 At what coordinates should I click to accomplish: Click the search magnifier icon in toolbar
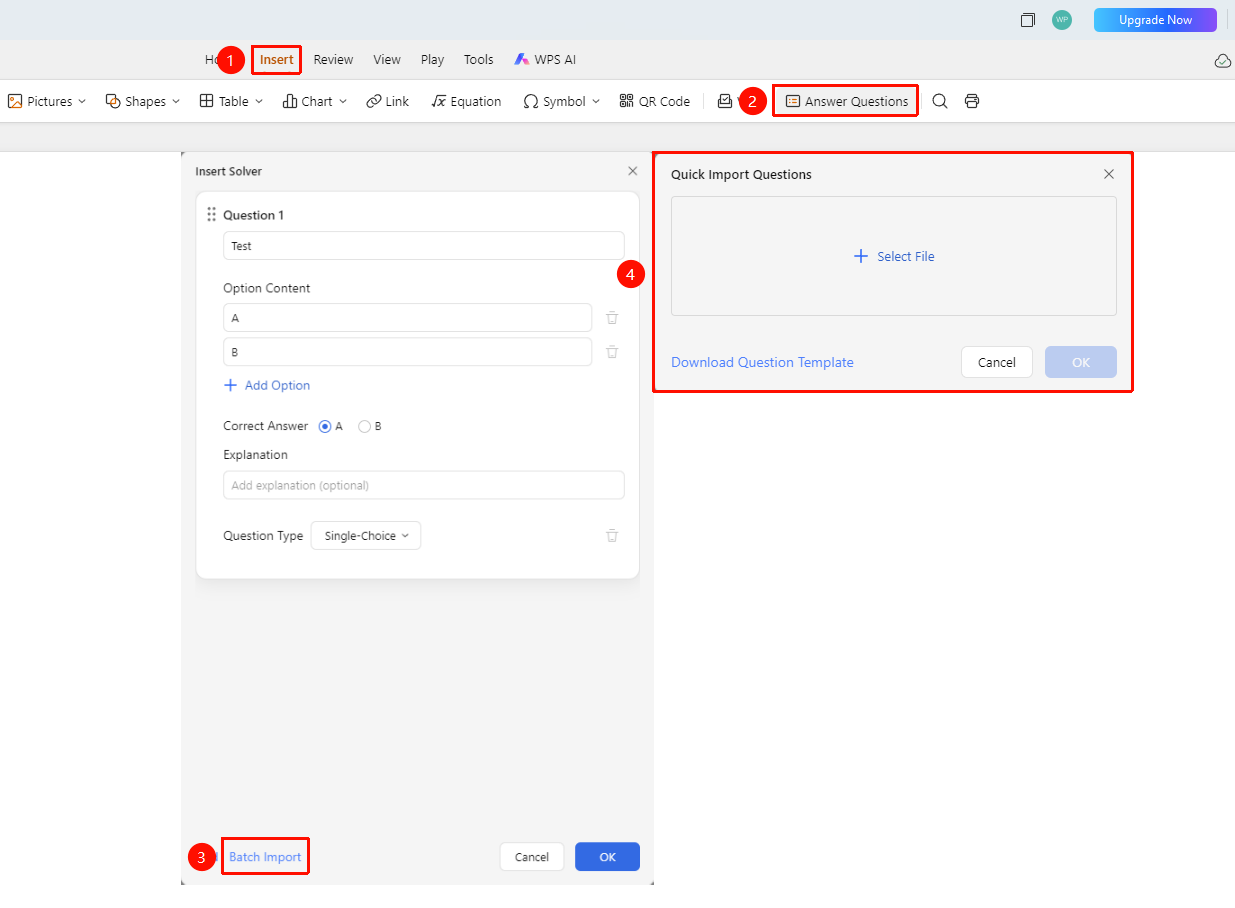[940, 101]
